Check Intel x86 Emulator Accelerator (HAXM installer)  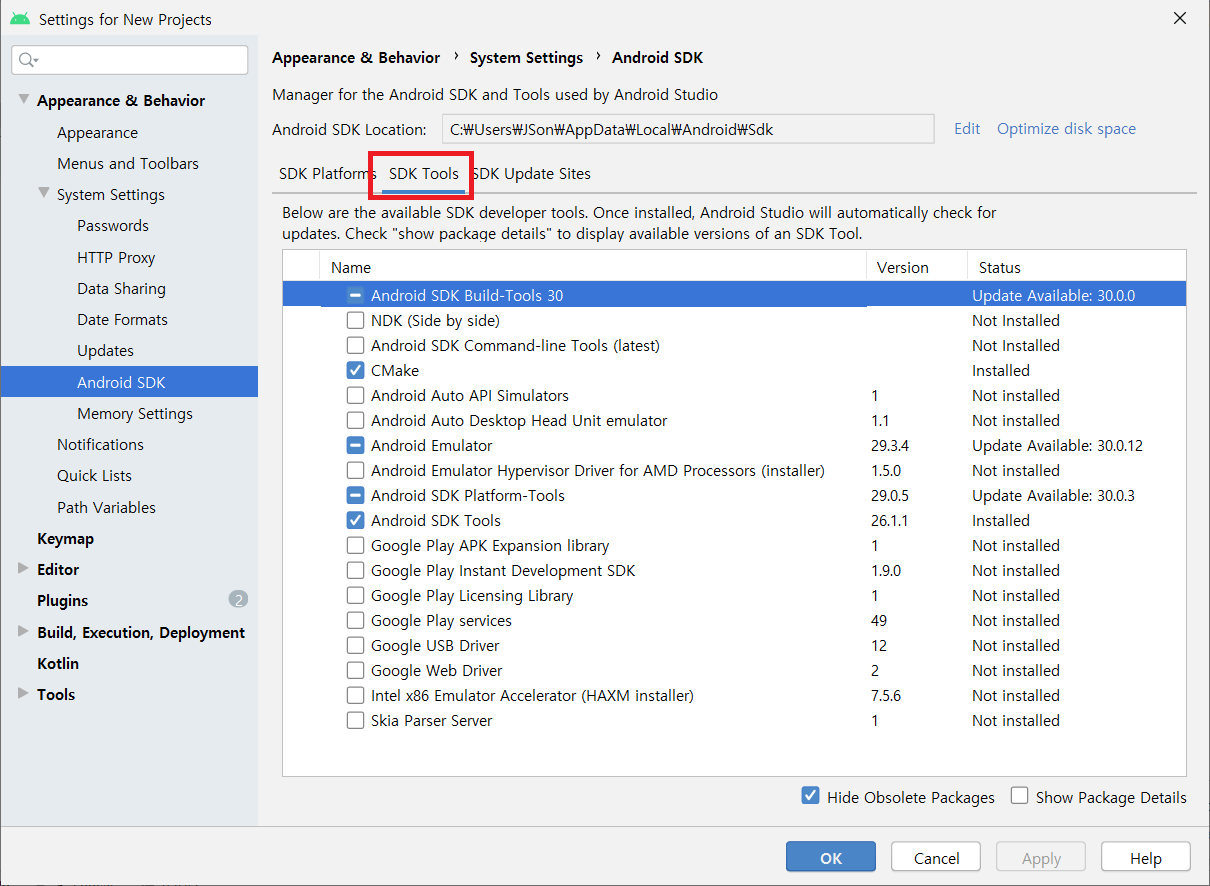pos(355,696)
